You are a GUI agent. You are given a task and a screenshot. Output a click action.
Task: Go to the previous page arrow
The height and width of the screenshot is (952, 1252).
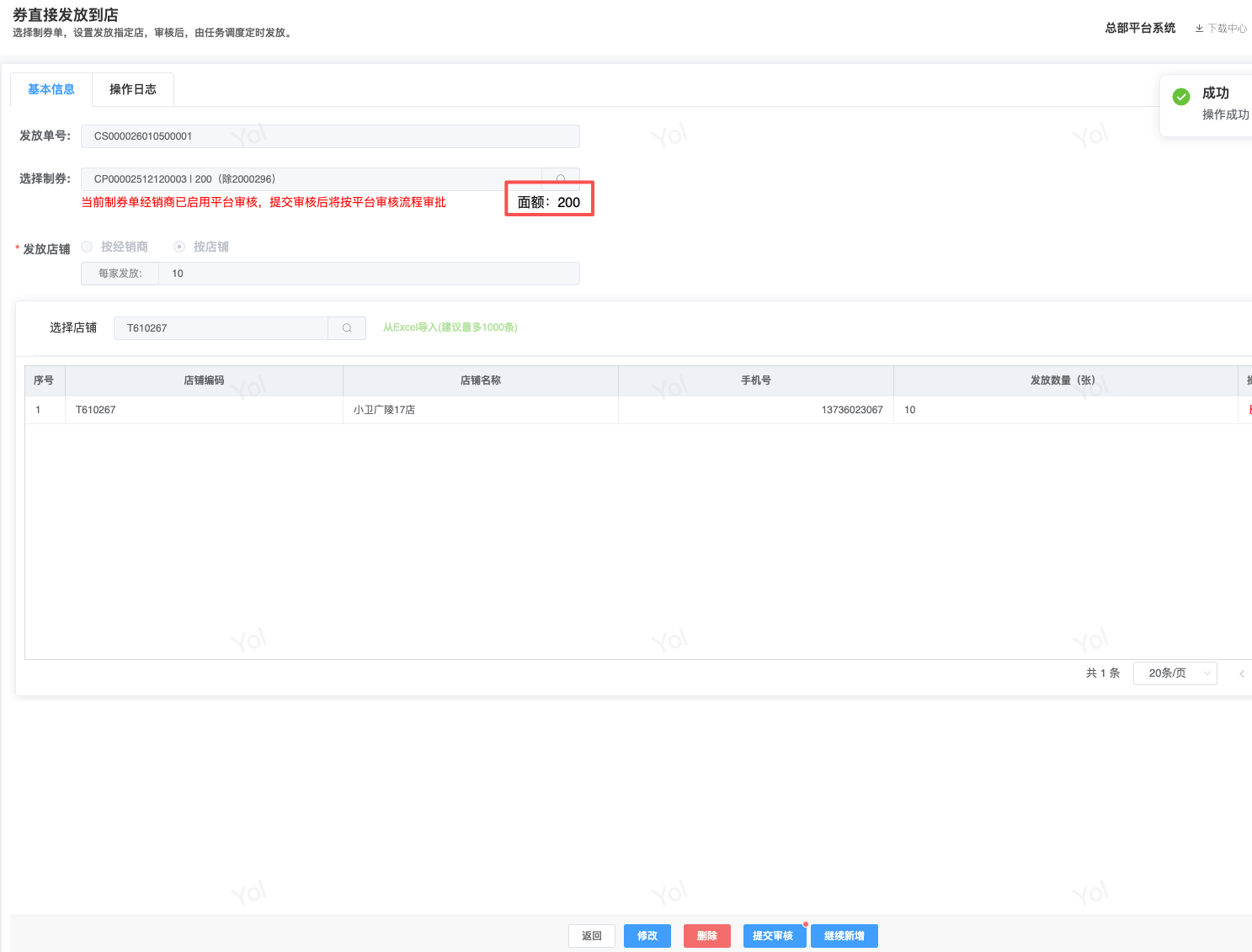point(1242,673)
